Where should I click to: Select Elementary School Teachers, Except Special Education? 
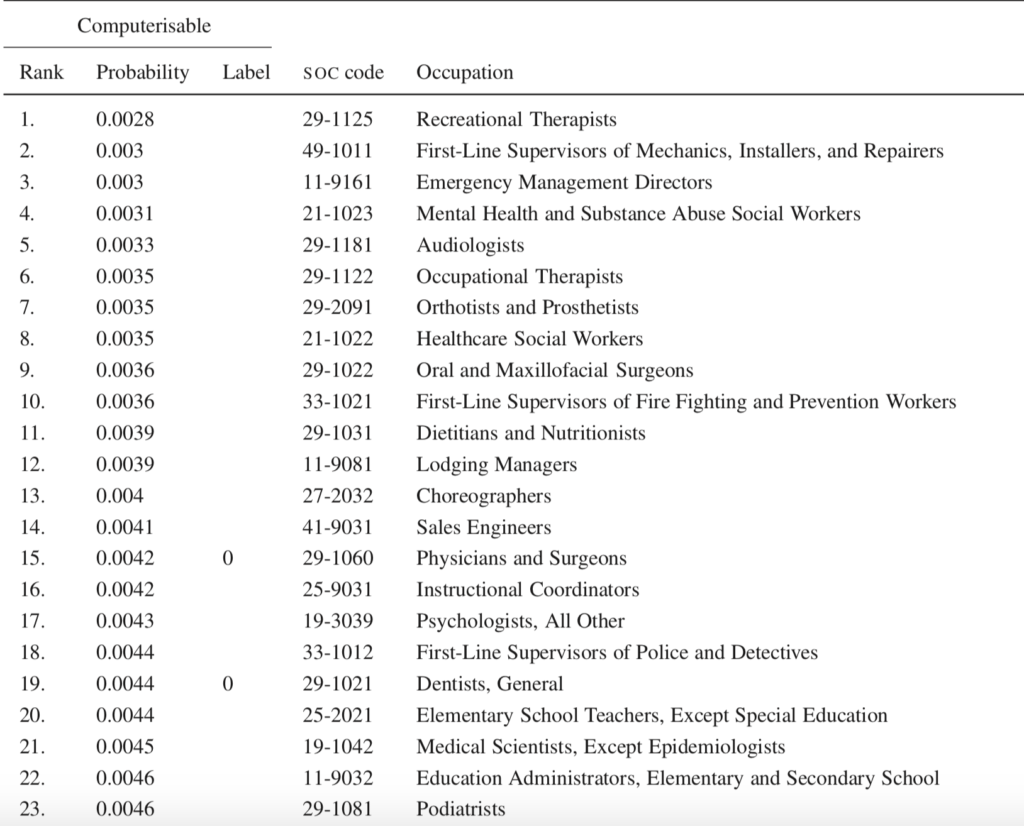tap(652, 716)
